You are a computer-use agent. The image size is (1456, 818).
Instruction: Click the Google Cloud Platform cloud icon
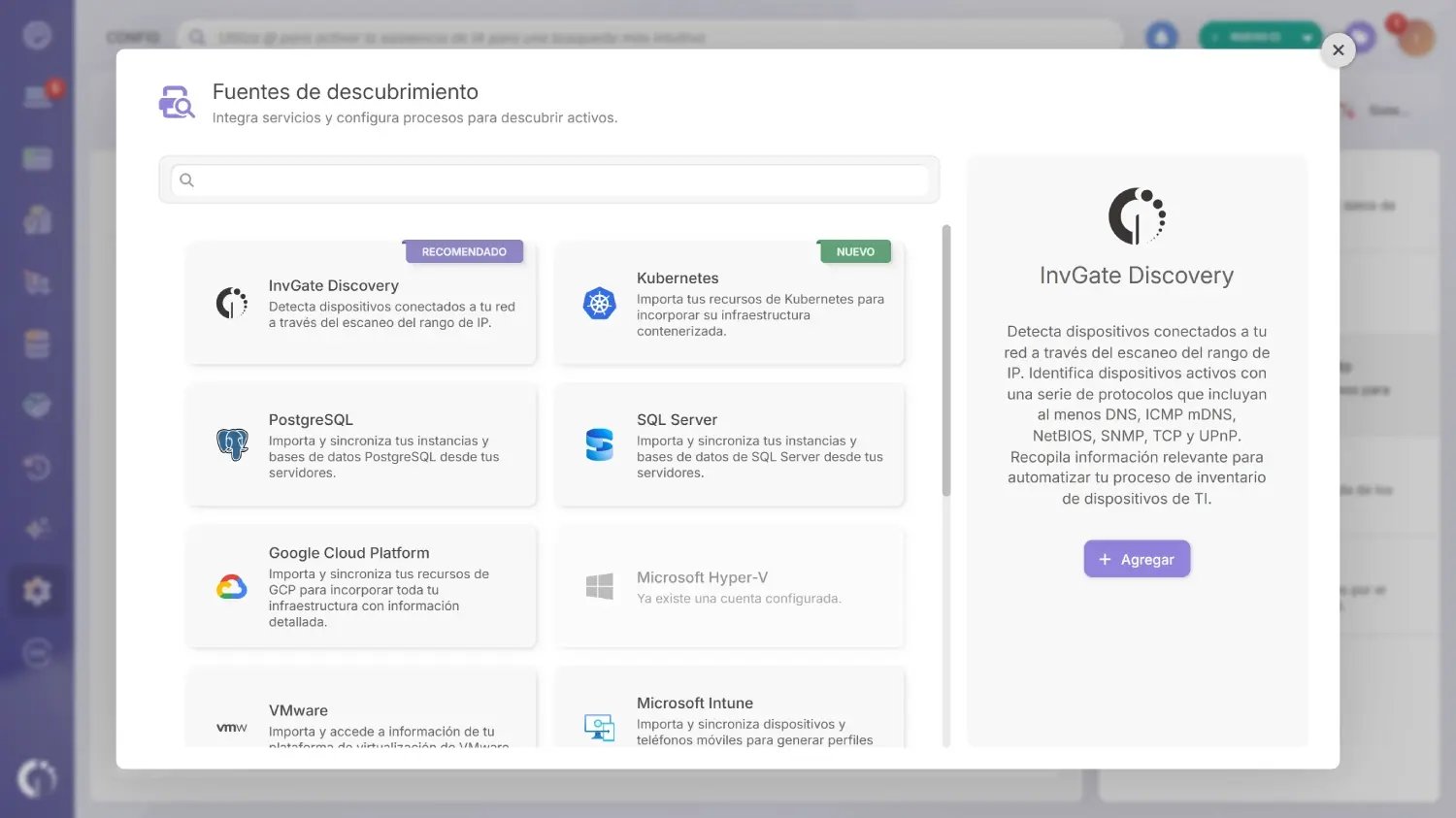(x=232, y=586)
